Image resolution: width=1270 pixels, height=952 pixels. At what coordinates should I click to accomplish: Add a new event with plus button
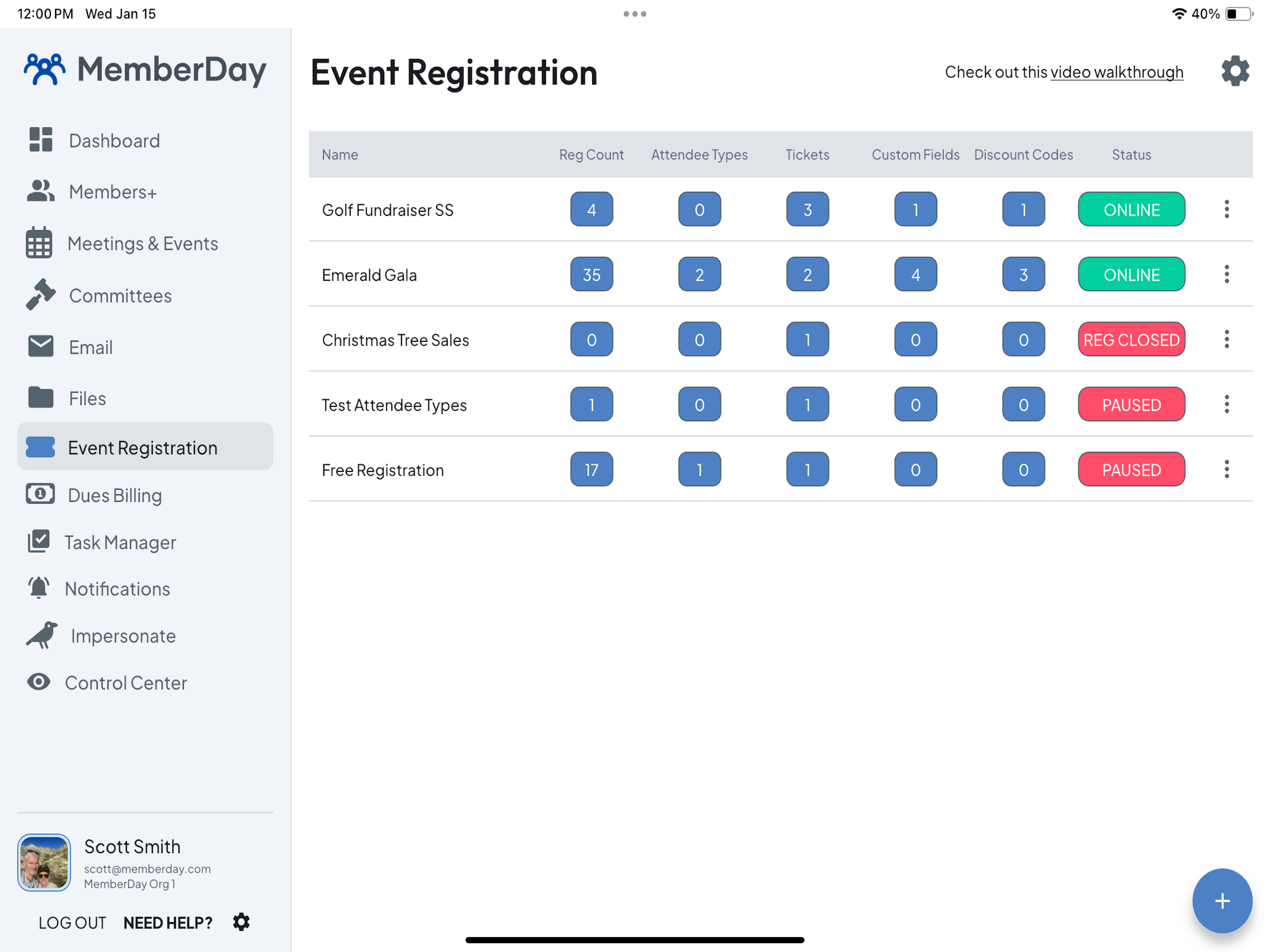tap(1222, 900)
